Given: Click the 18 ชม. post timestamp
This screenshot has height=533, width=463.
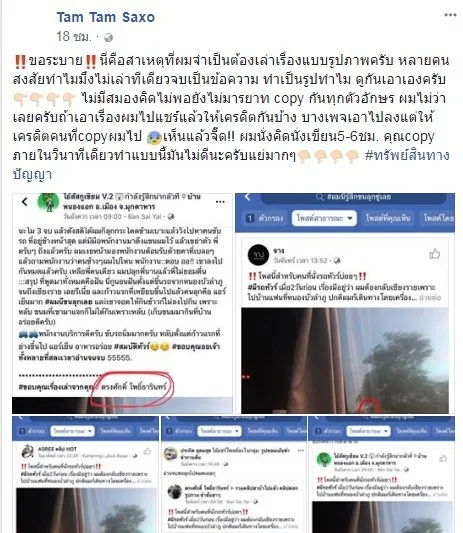Looking at the screenshot, I should pyautogui.click(x=74, y=37).
